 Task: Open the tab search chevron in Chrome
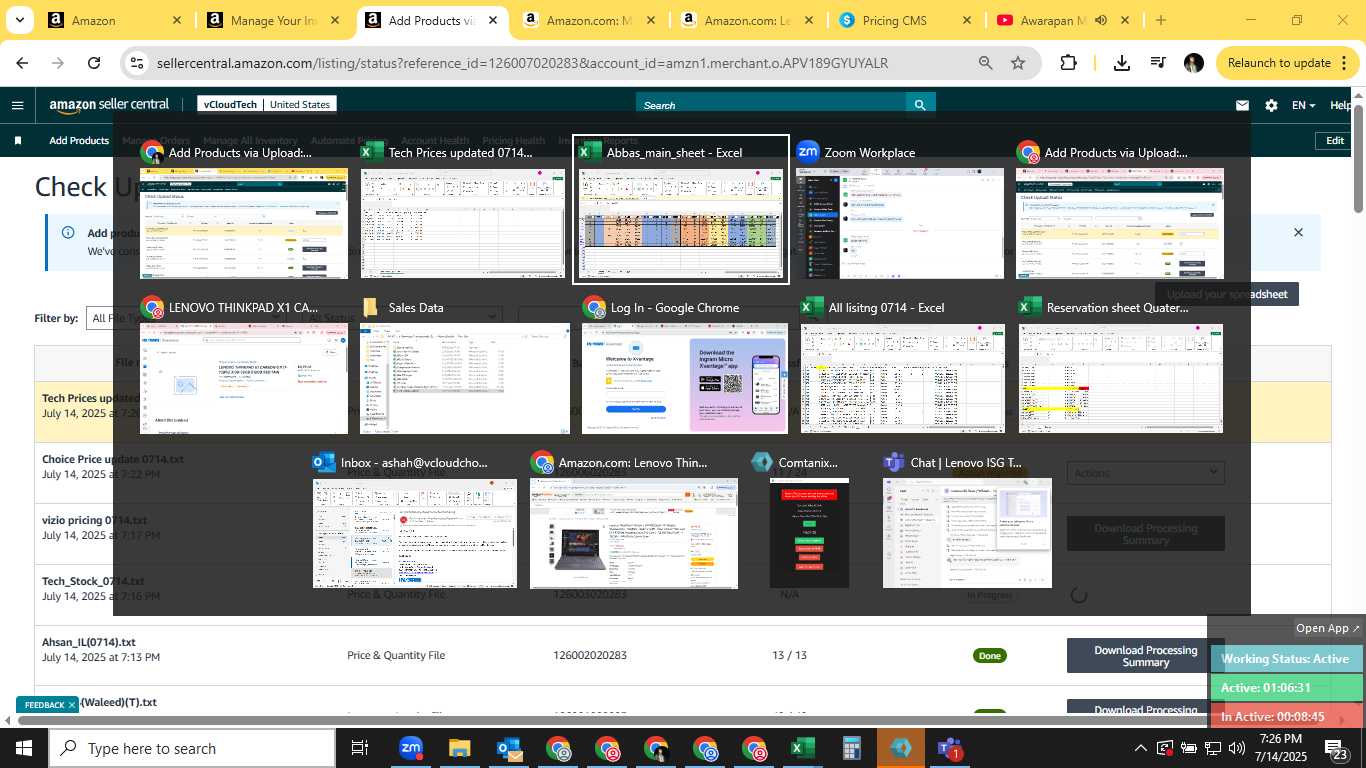[x=21, y=20]
